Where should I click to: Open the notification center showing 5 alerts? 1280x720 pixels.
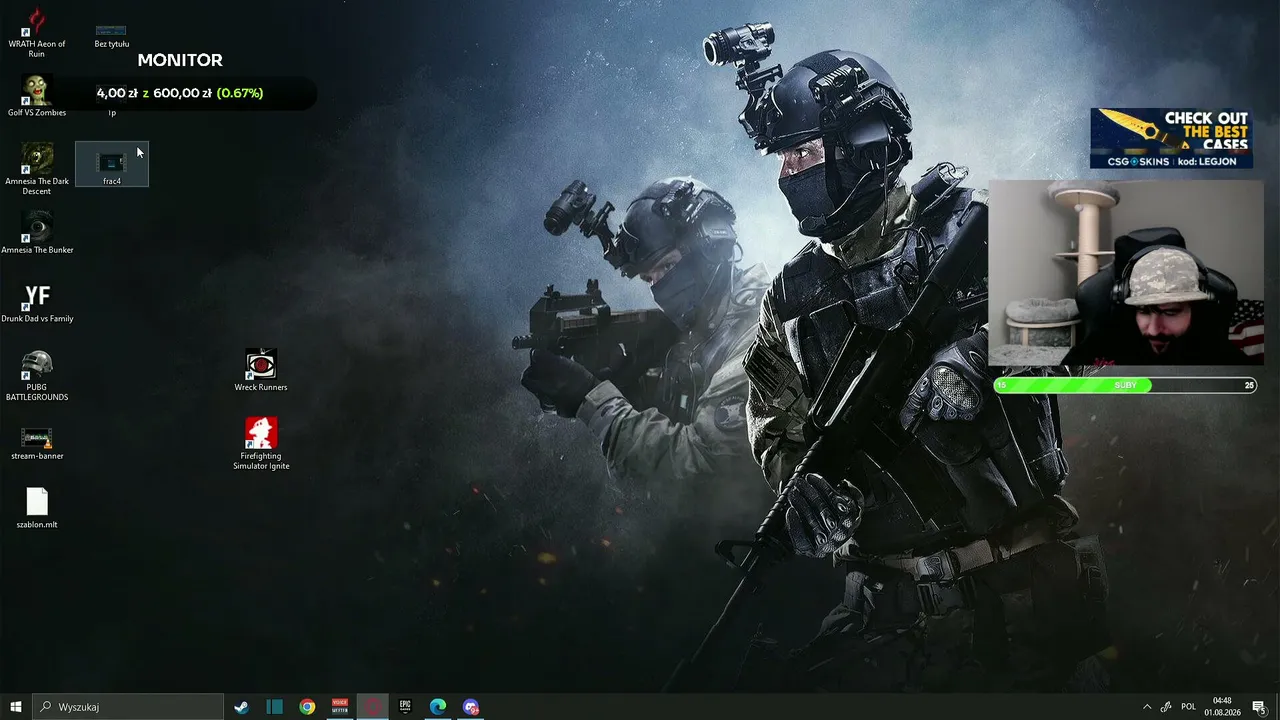click(x=1259, y=707)
